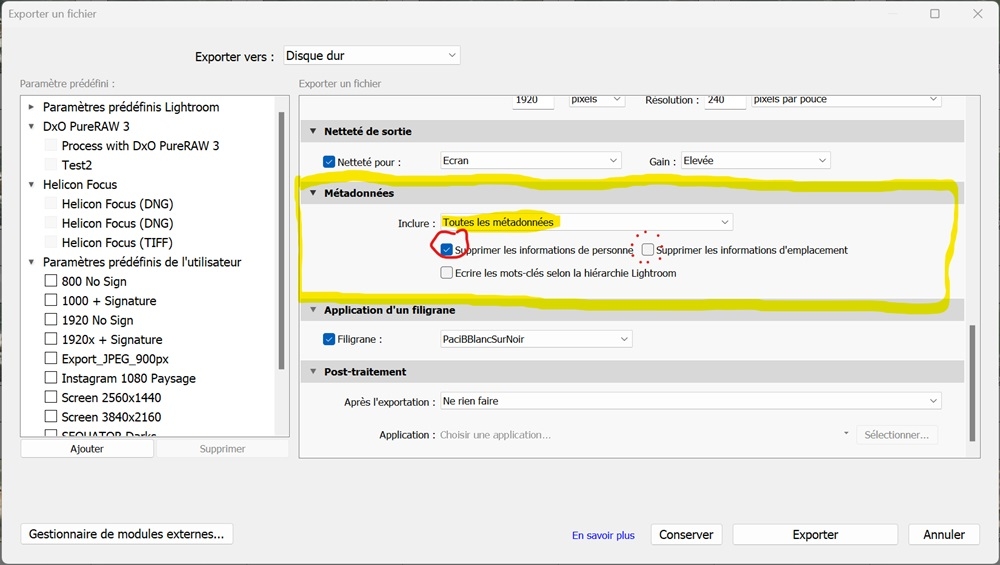This screenshot has height=565, width=1000.
Task: Open the 'Exporter vers' Disque dur dropdown
Action: tap(371, 55)
